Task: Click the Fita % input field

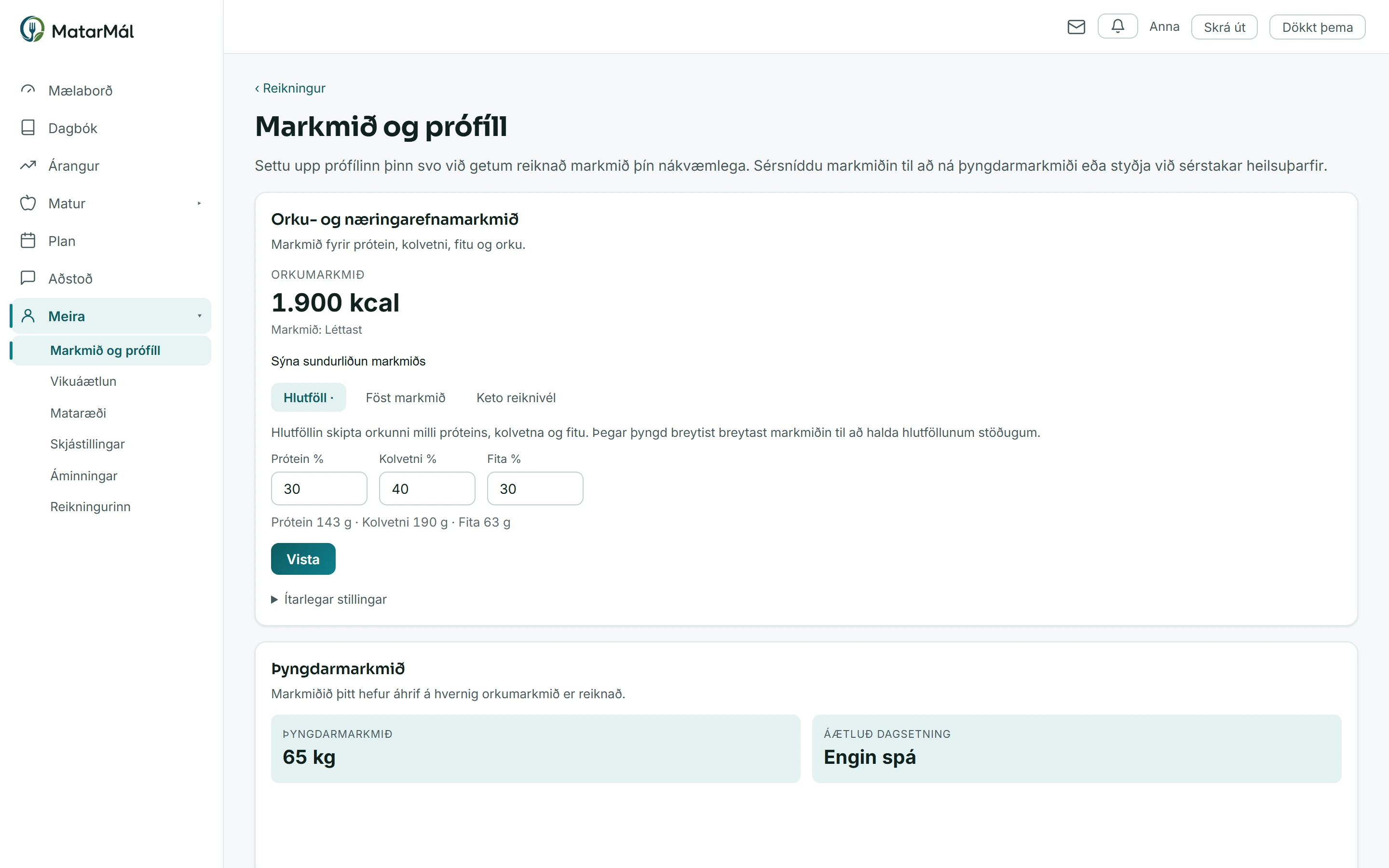Action: (535, 488)
